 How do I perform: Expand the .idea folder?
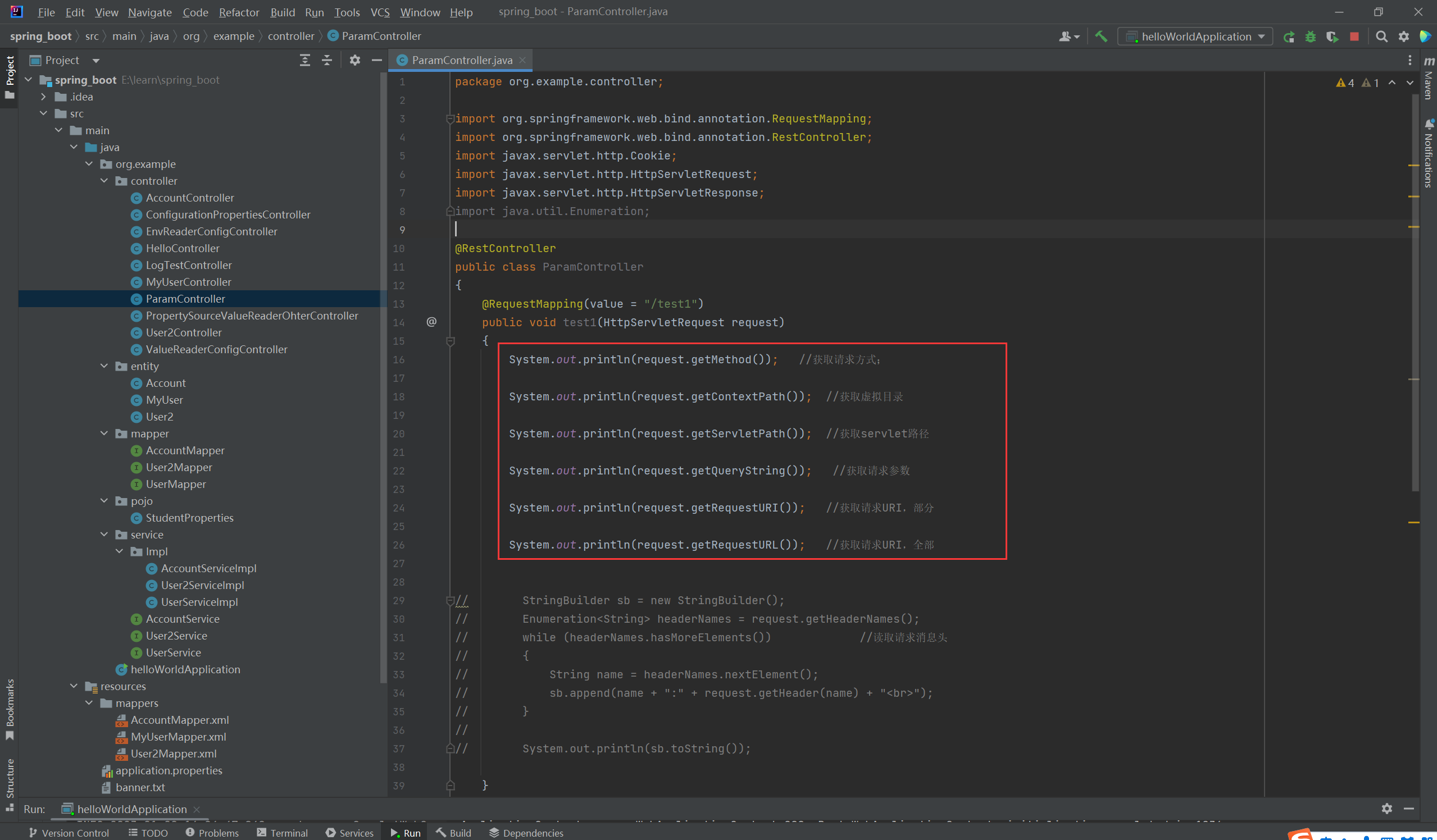(x=43, y=97)
